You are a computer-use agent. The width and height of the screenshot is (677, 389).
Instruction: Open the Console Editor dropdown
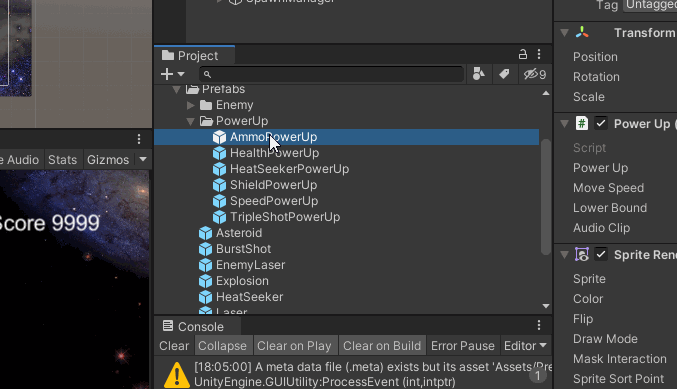(525, 346)
